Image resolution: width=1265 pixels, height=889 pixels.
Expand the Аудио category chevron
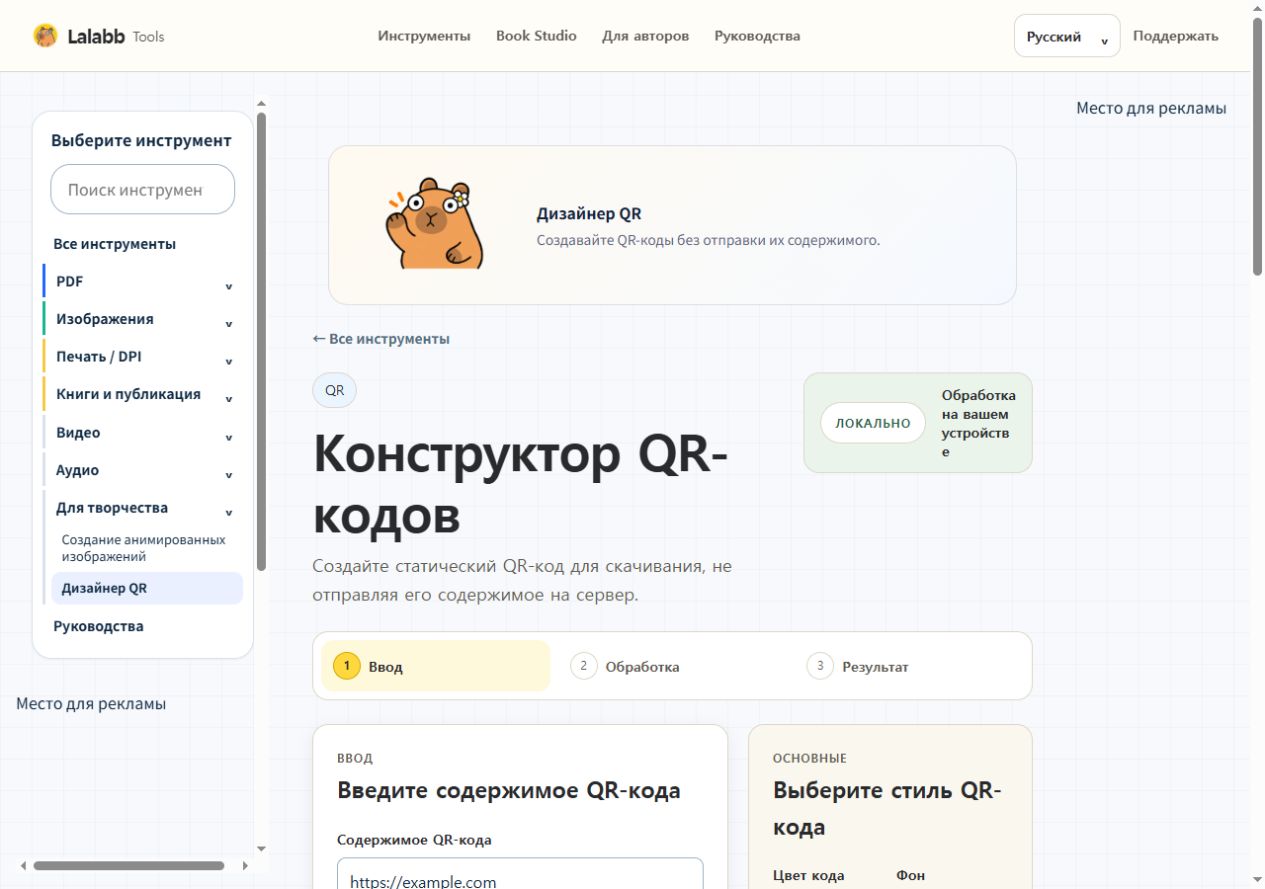pos(229,475)
